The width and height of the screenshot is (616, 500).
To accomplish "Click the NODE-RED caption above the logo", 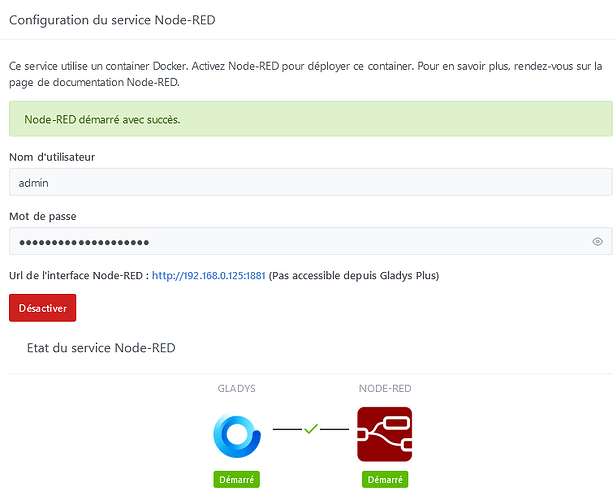I will tap(384, 388).
